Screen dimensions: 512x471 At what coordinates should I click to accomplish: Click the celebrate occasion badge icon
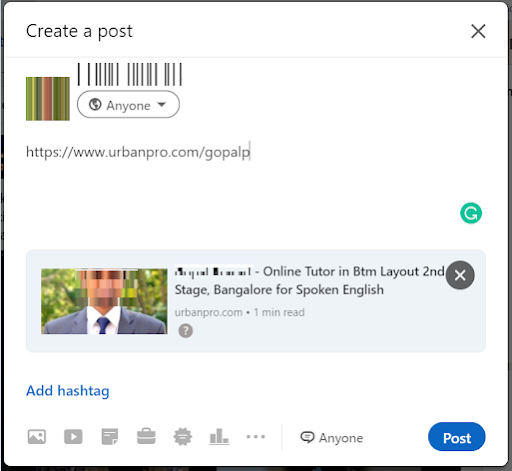183,437
